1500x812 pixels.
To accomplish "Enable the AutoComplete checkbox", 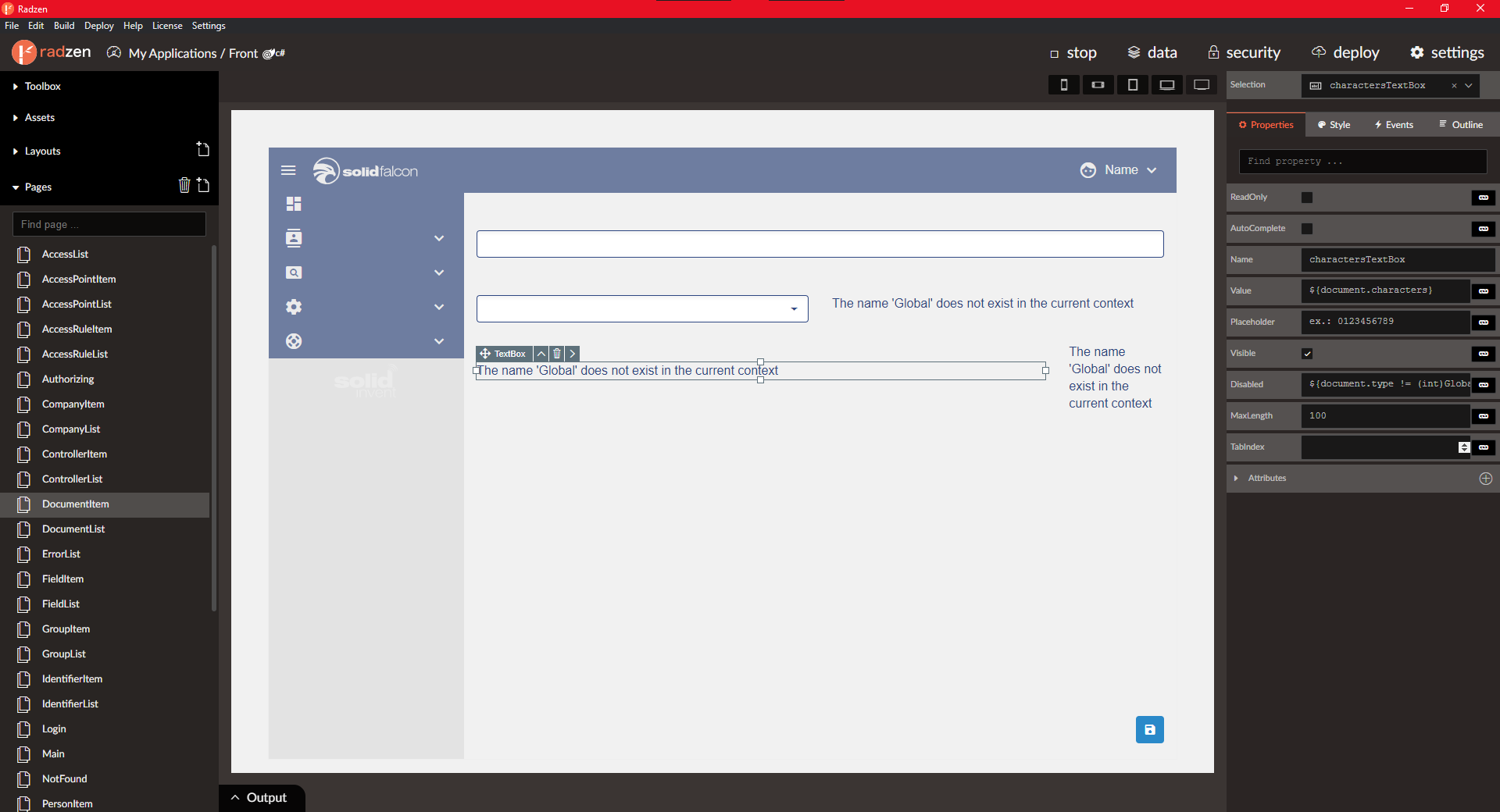I will tap(1307, 228).
